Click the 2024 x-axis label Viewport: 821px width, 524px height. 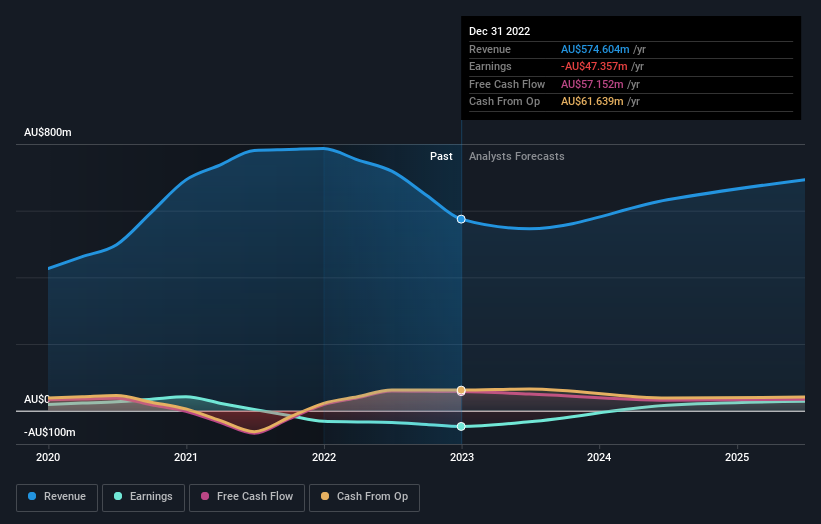599,458
